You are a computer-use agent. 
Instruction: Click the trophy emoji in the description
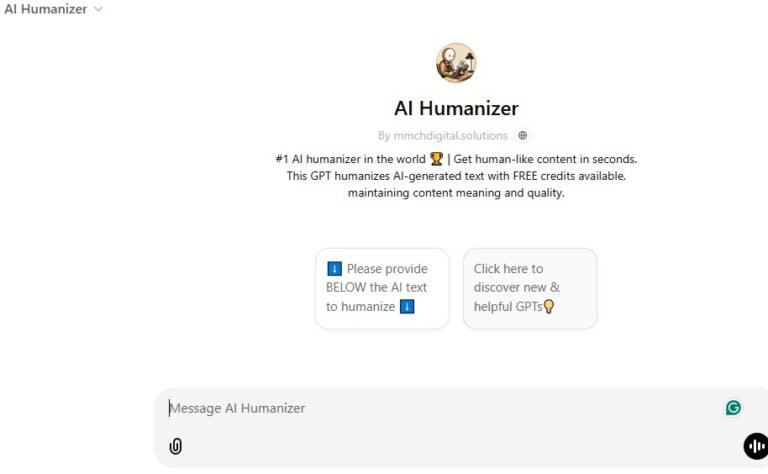[436, 159]
